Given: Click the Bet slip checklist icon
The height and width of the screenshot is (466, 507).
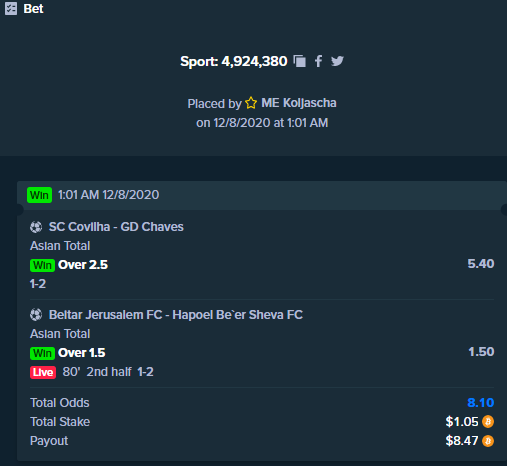Looking at the screenshot, I should [x=11, y=9].
